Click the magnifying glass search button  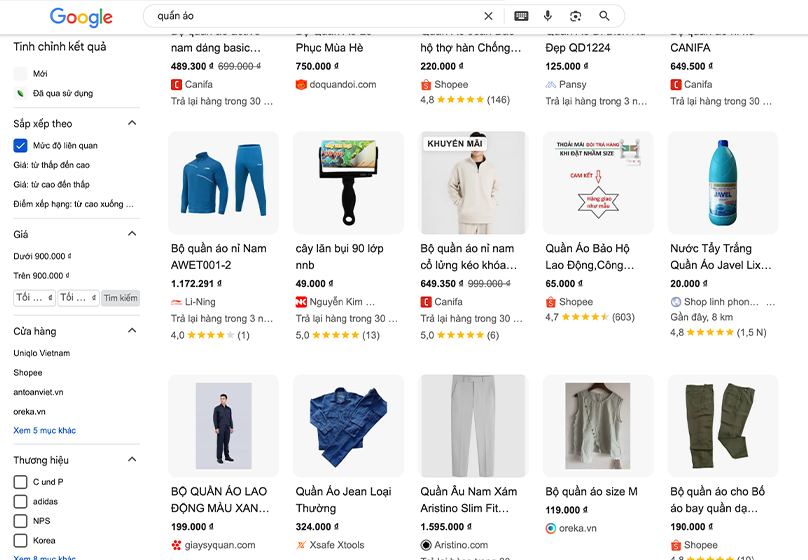coord(604,16)
